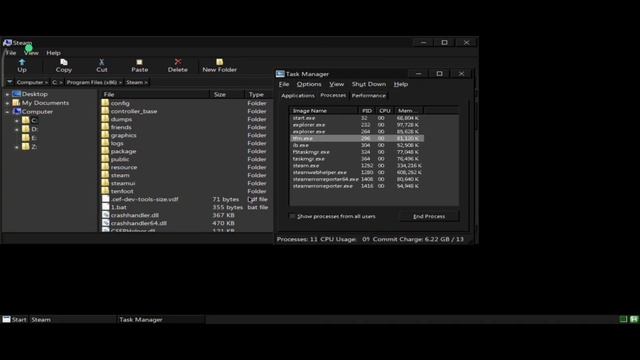Click the Start menu flag icon
This screenshot has width=640, height=360.
(x=7, y=319)
